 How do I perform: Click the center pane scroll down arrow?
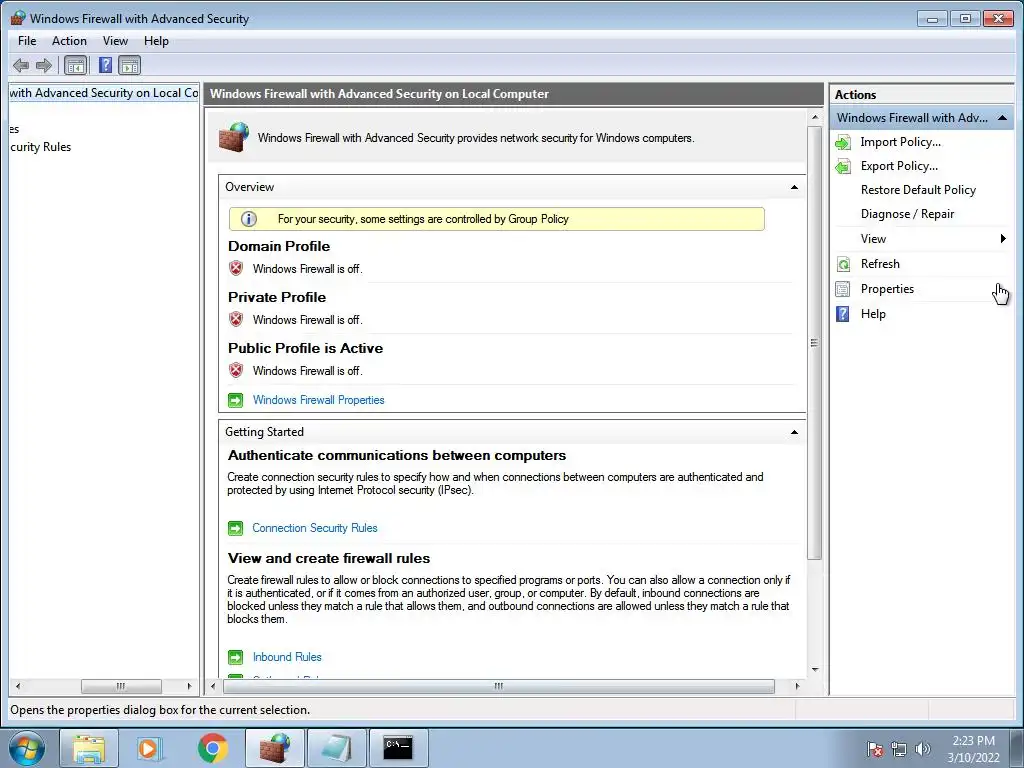814,669
